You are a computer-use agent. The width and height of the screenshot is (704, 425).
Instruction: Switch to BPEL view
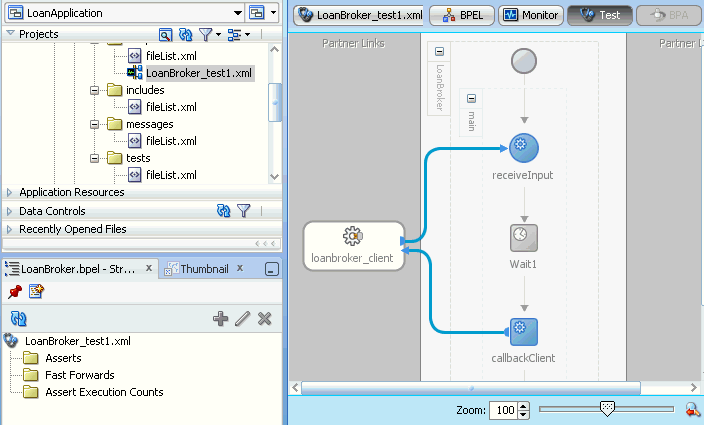(x=462, y=15)
